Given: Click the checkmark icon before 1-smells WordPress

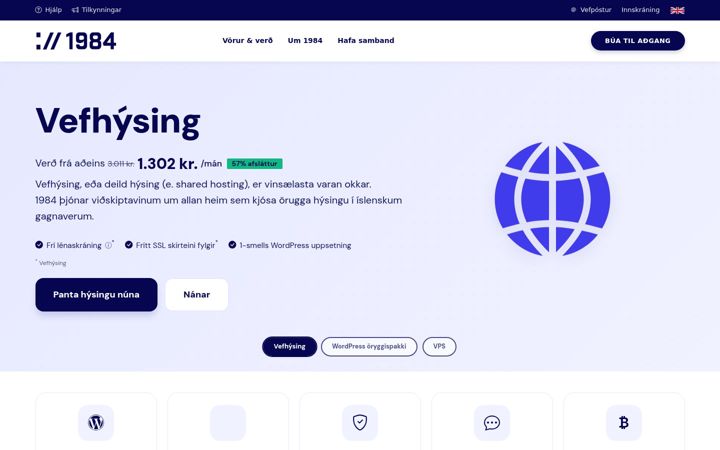Looking at the screenshot, I should 232,245.
